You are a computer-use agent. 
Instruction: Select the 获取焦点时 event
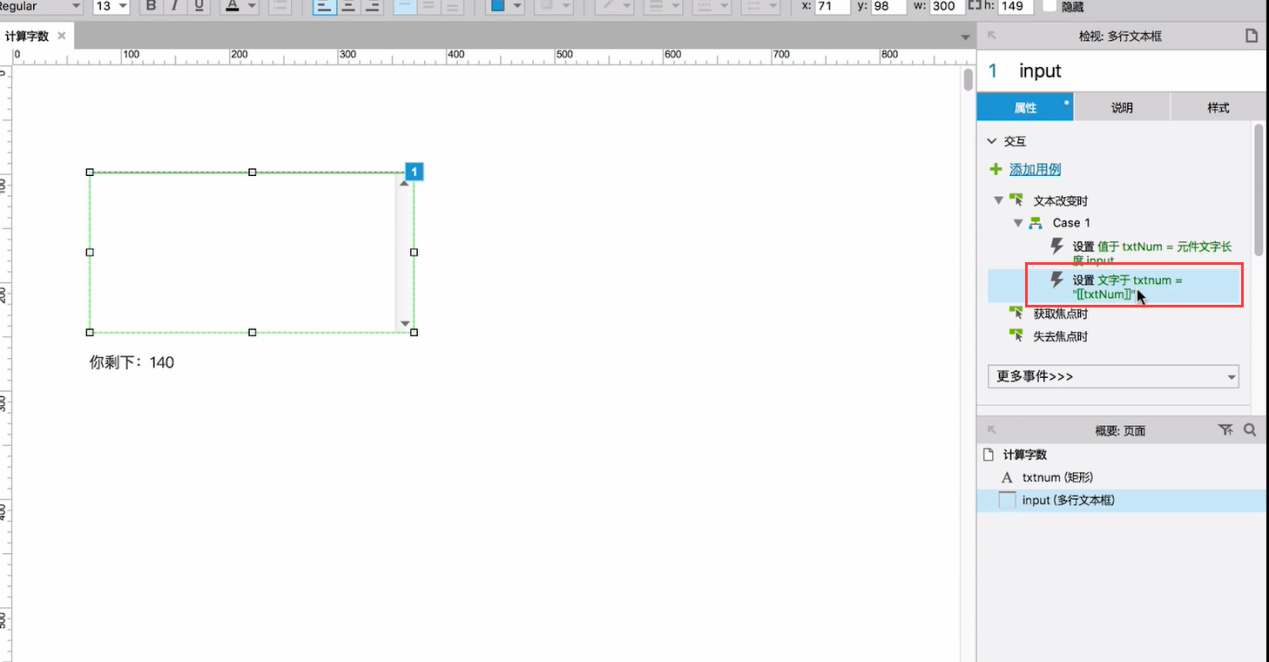click(1060, 314)
